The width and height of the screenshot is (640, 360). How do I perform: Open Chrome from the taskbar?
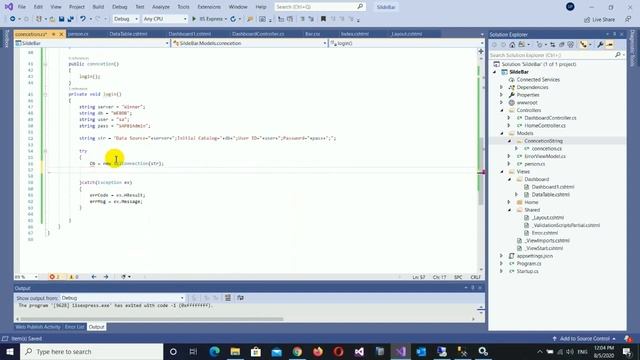297,351
